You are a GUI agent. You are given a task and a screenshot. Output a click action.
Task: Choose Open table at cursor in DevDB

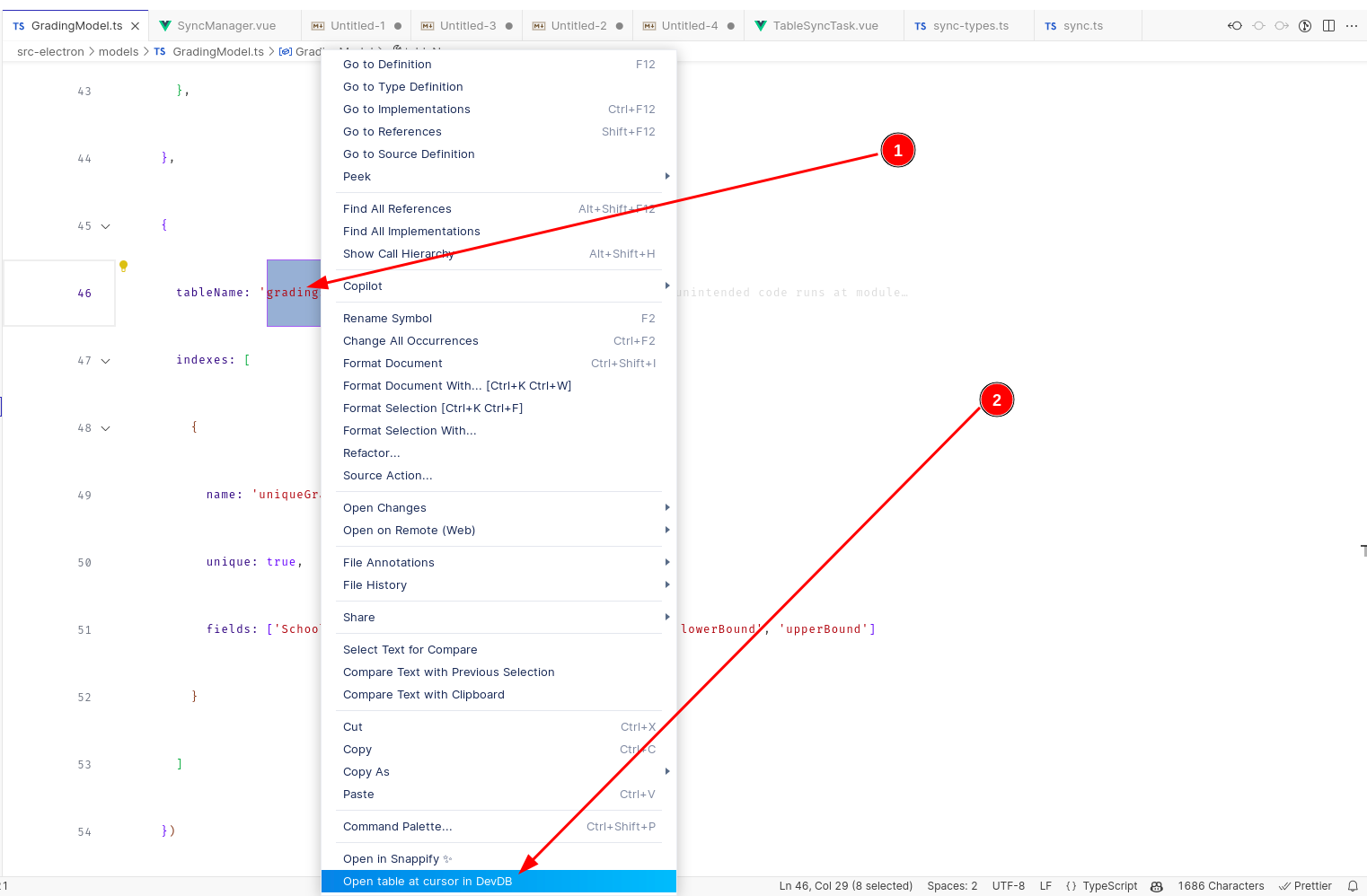499,882
